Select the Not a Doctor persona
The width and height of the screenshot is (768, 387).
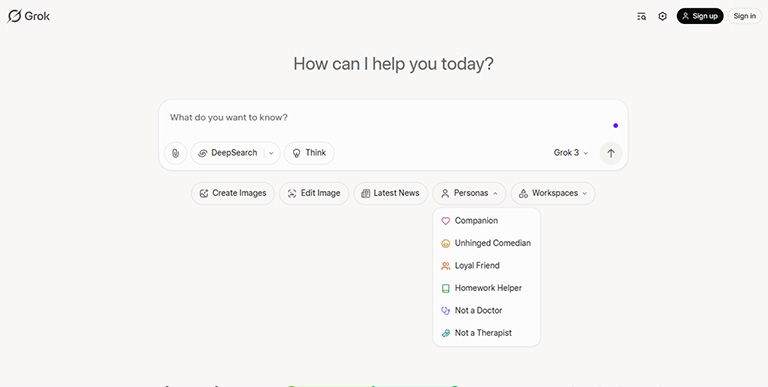[486, 311]
